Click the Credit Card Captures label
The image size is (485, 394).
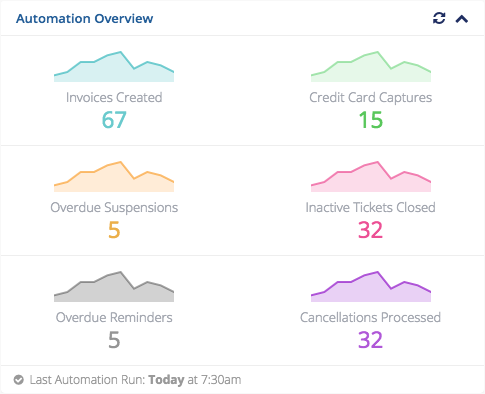click(371, 98)
